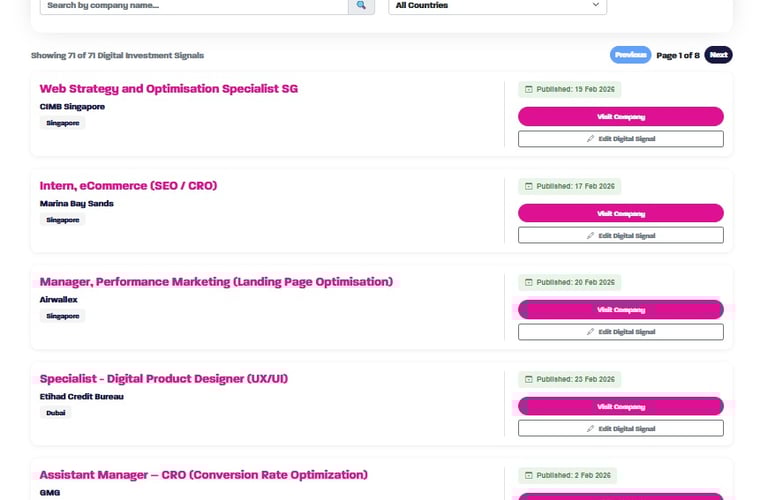Go to the Next results page

point(718,55)
